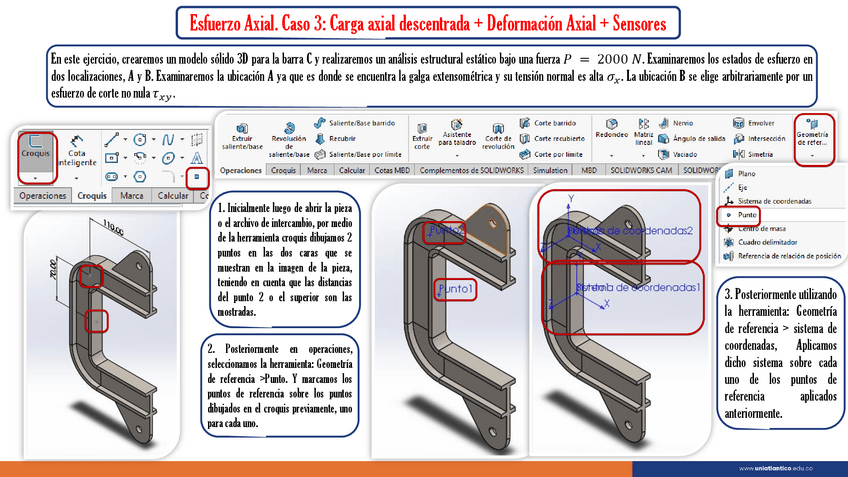
Task: Open the Line tool dropdown arrow
Action: tap(125, 140)
